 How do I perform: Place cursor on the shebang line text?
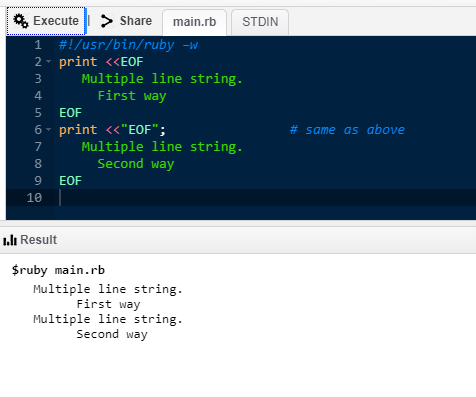[x=128, y=45]
